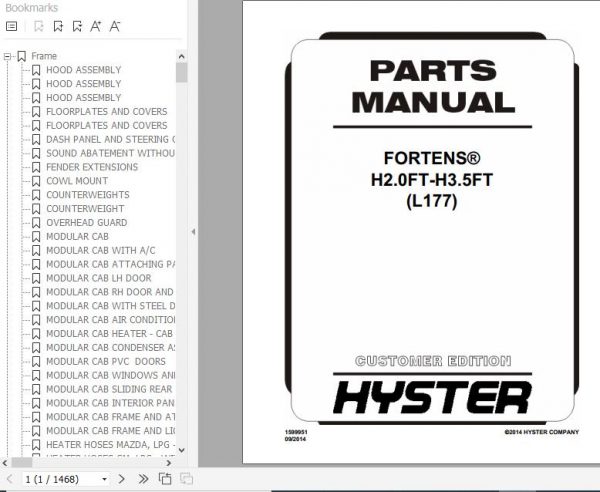
Task: Go to next page
Action: [121, 479]
